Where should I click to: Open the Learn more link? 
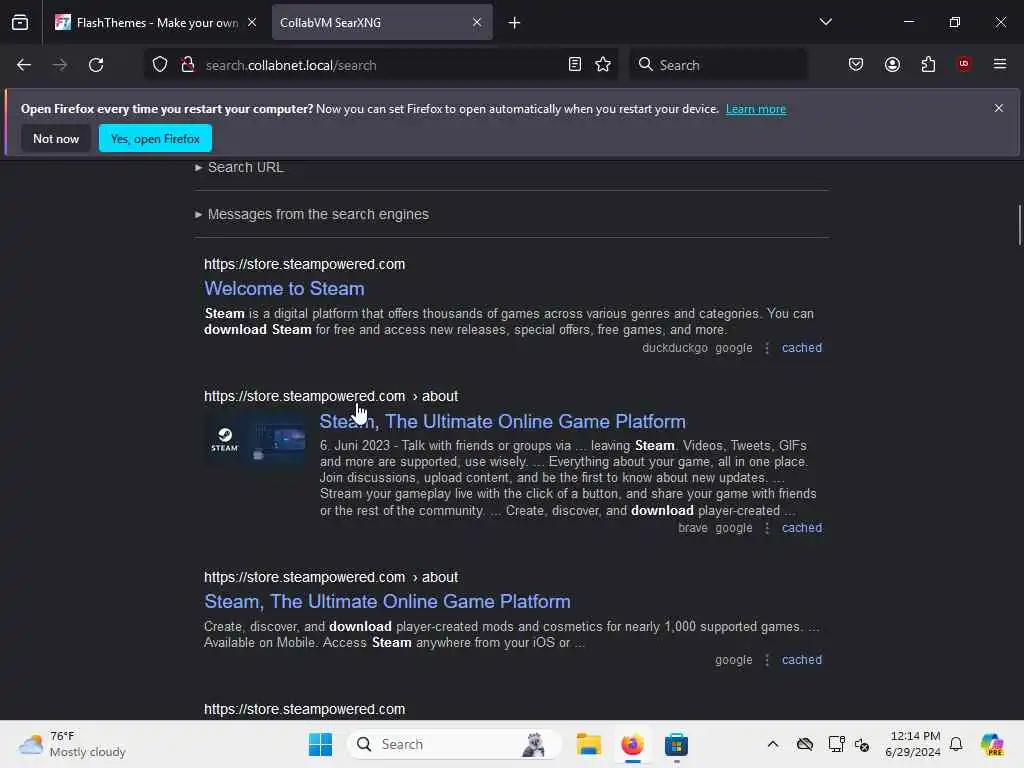click(756, 109)
